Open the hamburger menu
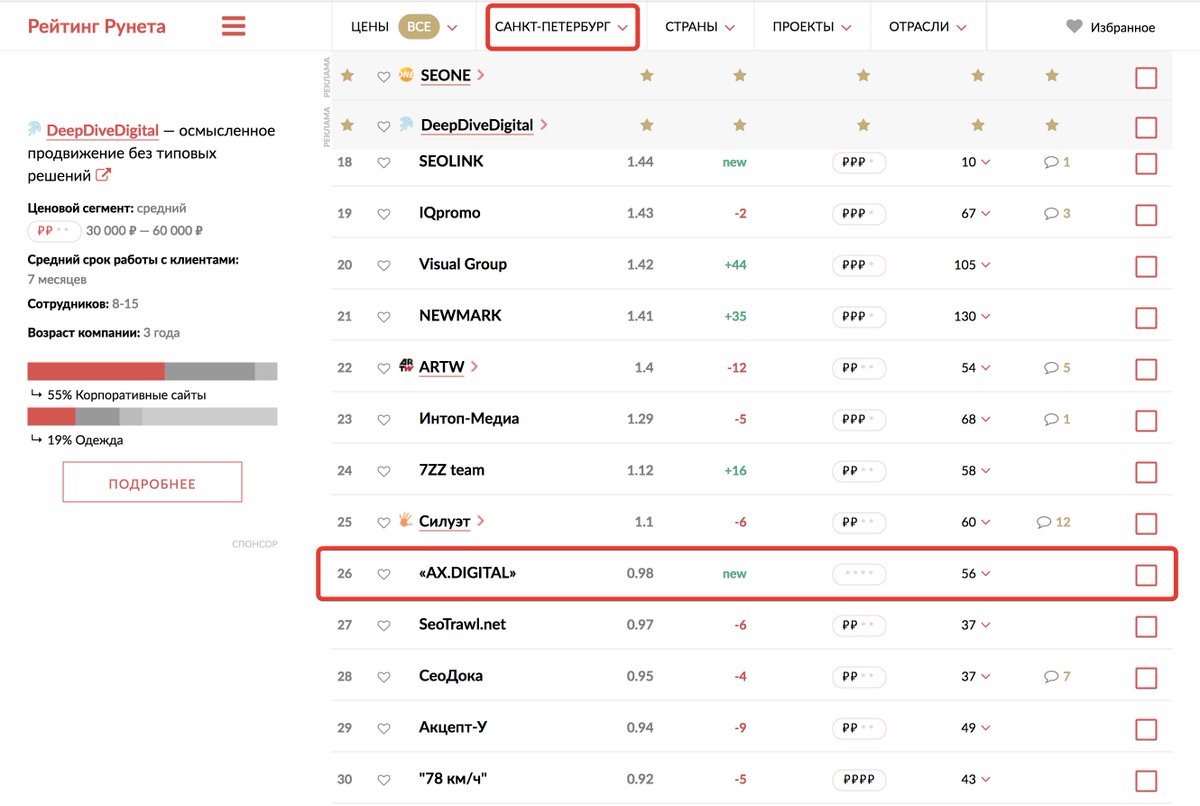The height and width of the screenshot is (806, 1200). (233, 26)
